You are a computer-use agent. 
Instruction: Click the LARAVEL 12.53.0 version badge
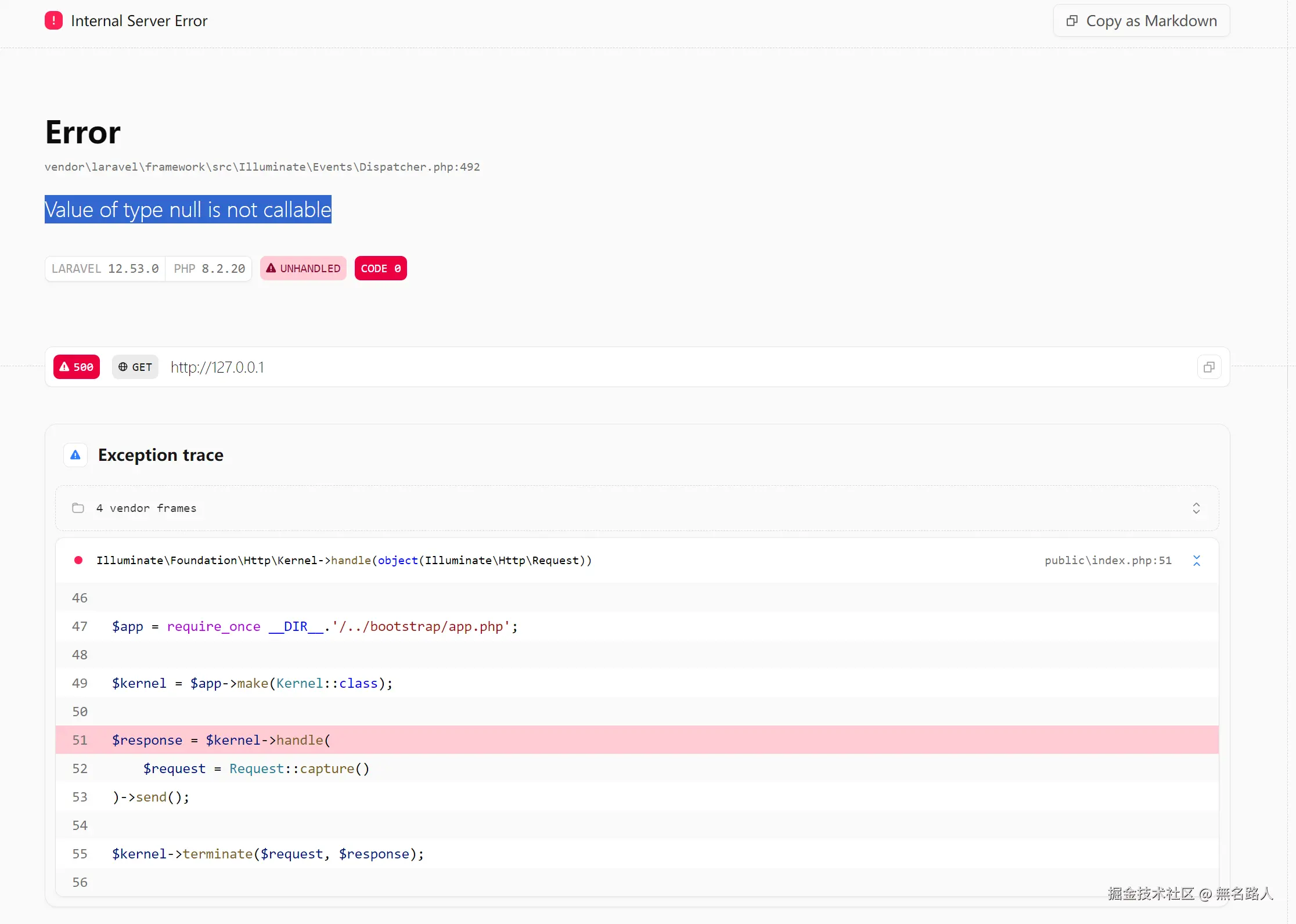(105, 269)
